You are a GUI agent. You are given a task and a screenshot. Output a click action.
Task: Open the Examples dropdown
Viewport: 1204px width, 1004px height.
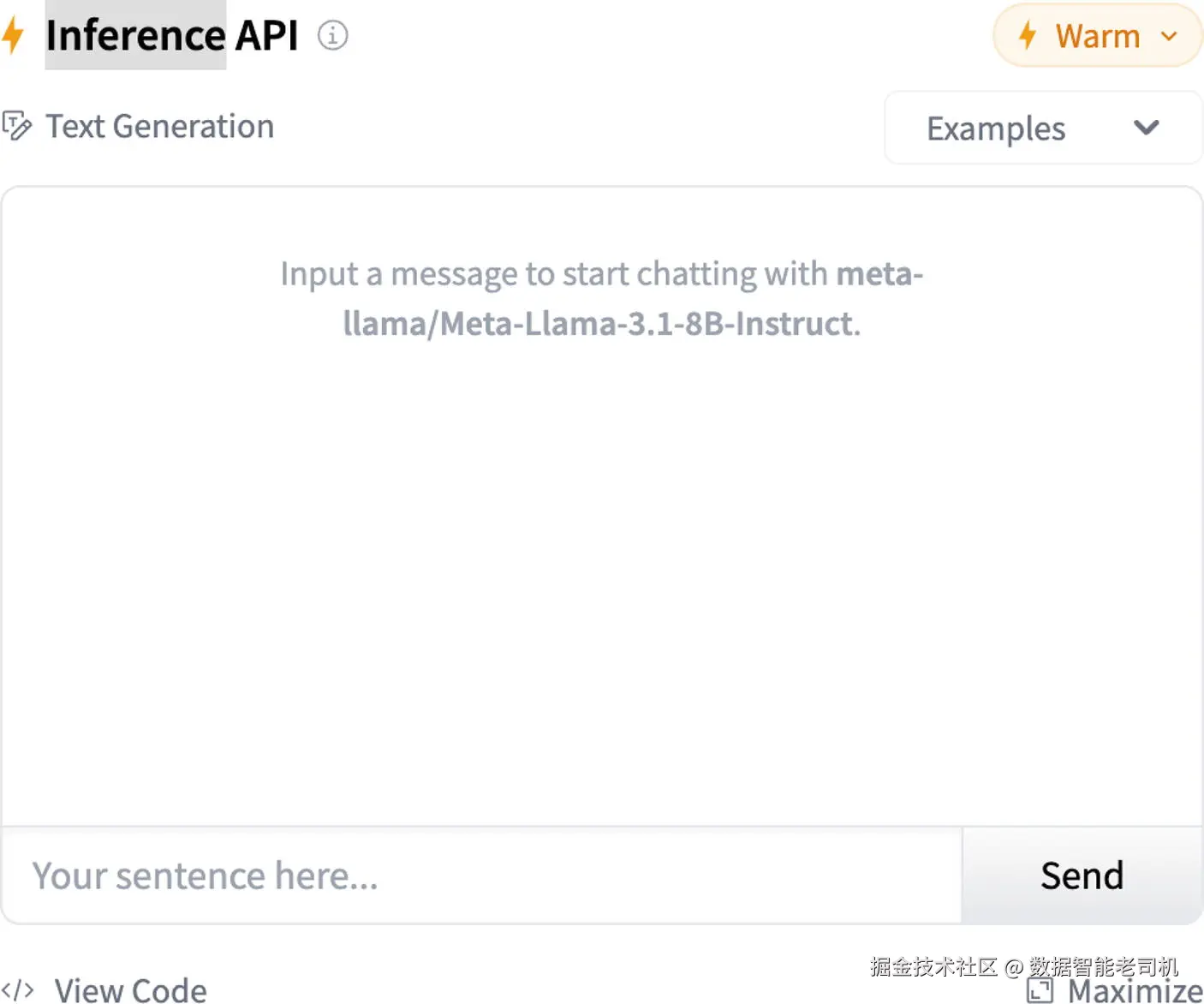coord(996,128)
